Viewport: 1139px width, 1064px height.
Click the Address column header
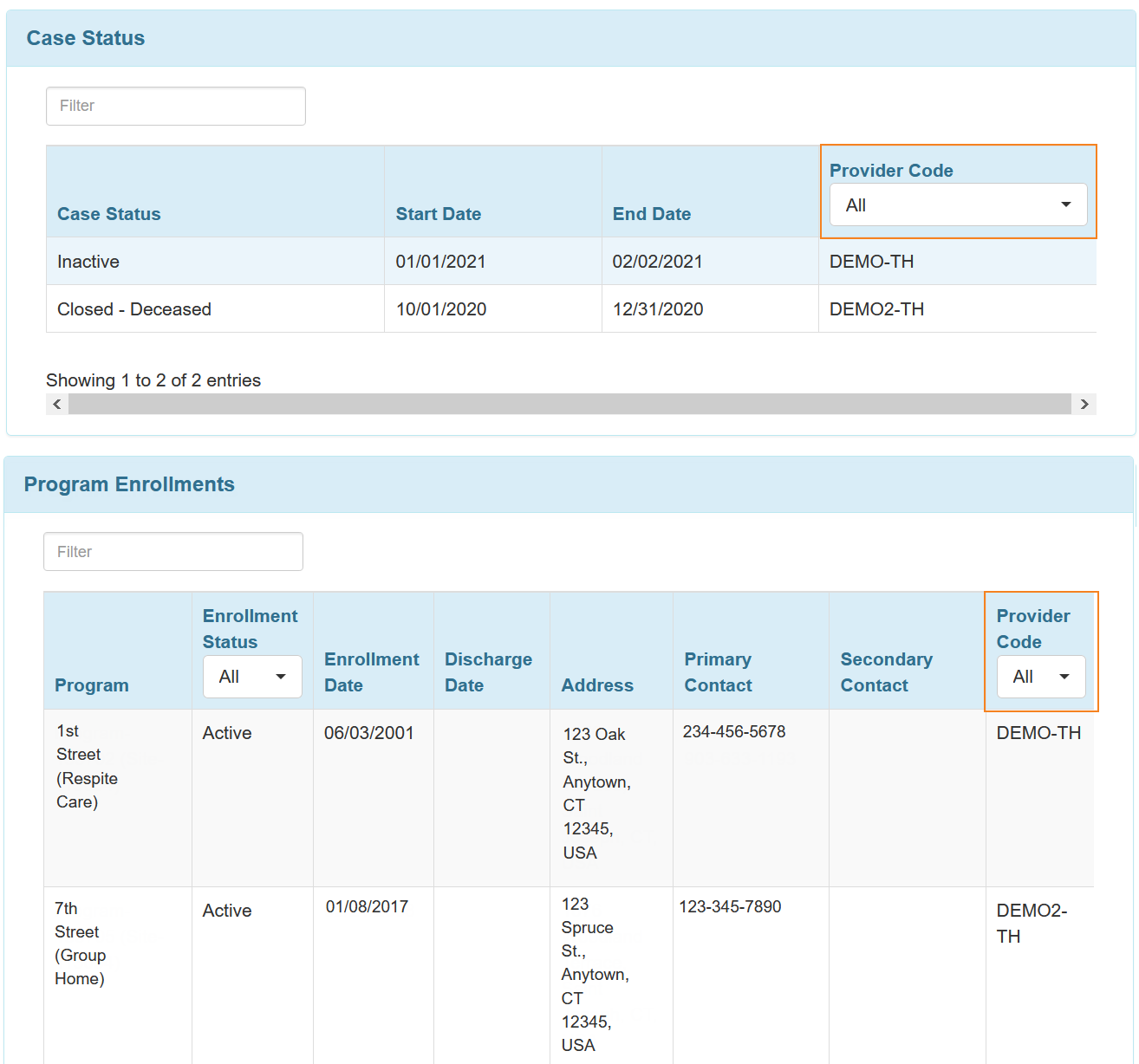click(x=597, y=685)
